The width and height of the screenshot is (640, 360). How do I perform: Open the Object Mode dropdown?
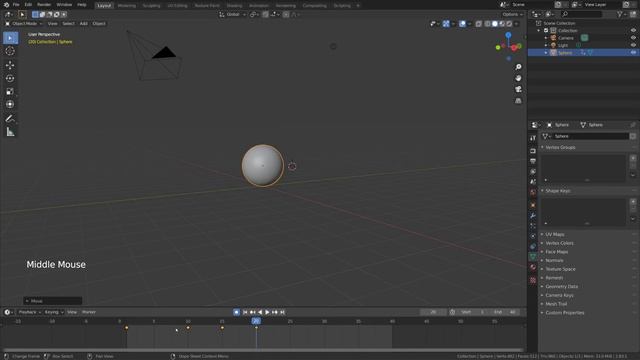click(x=24, y=24)
